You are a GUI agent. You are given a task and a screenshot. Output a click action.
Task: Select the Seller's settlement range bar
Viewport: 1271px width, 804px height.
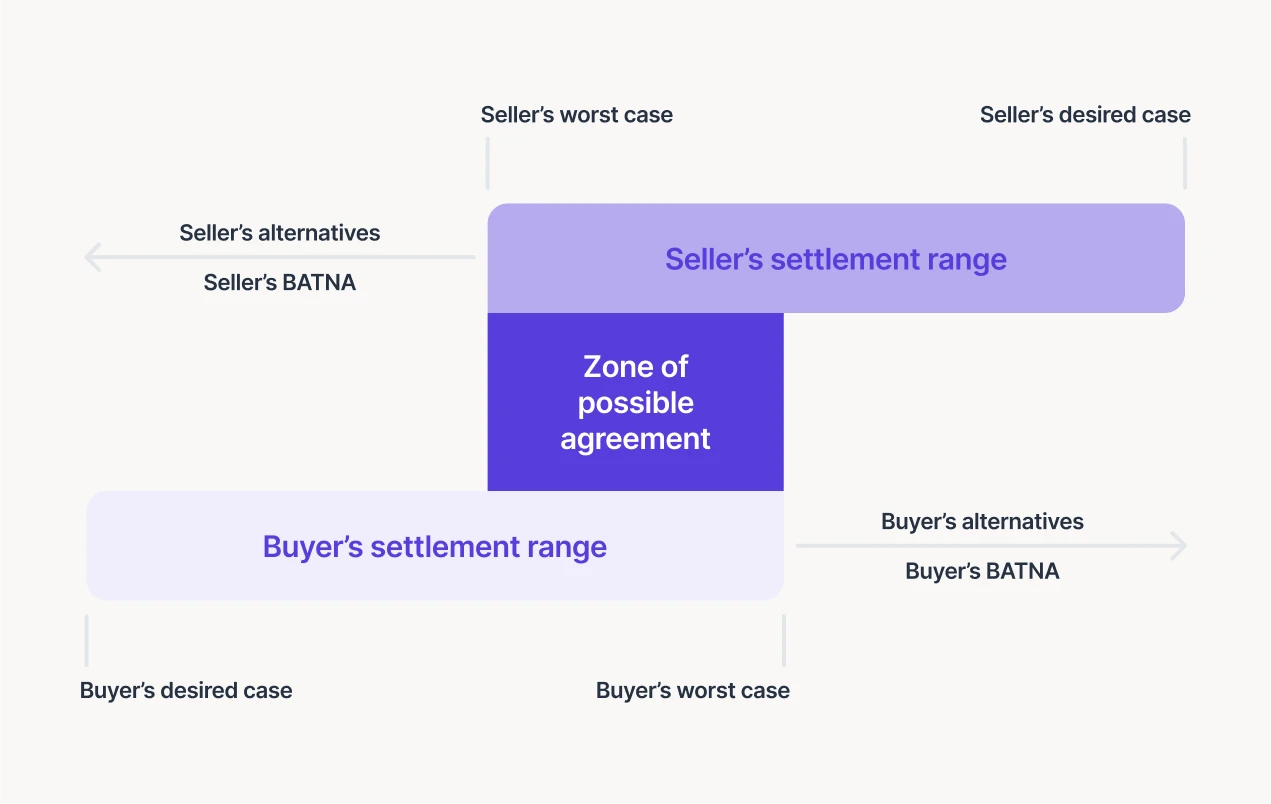[x=836, y=258]
